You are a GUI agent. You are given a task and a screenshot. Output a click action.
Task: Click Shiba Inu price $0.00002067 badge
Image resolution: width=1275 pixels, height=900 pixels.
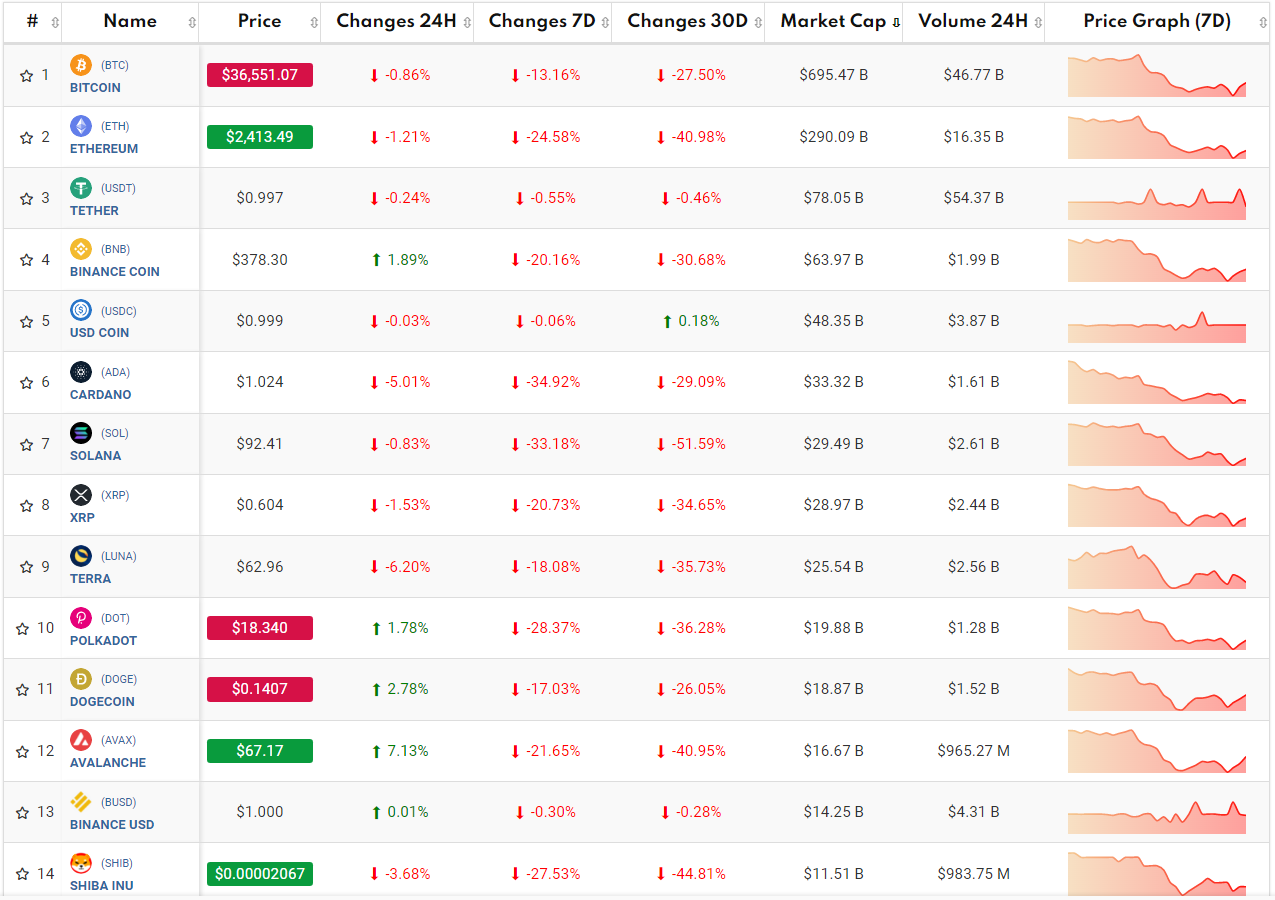(260, 874)
